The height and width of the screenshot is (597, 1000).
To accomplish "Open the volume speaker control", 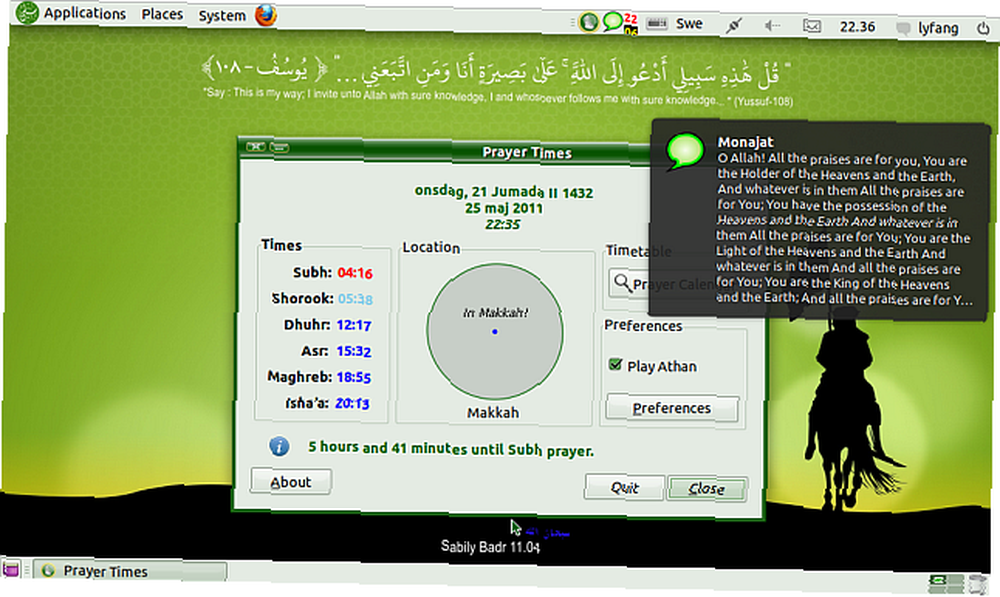I will pos(772,26).
